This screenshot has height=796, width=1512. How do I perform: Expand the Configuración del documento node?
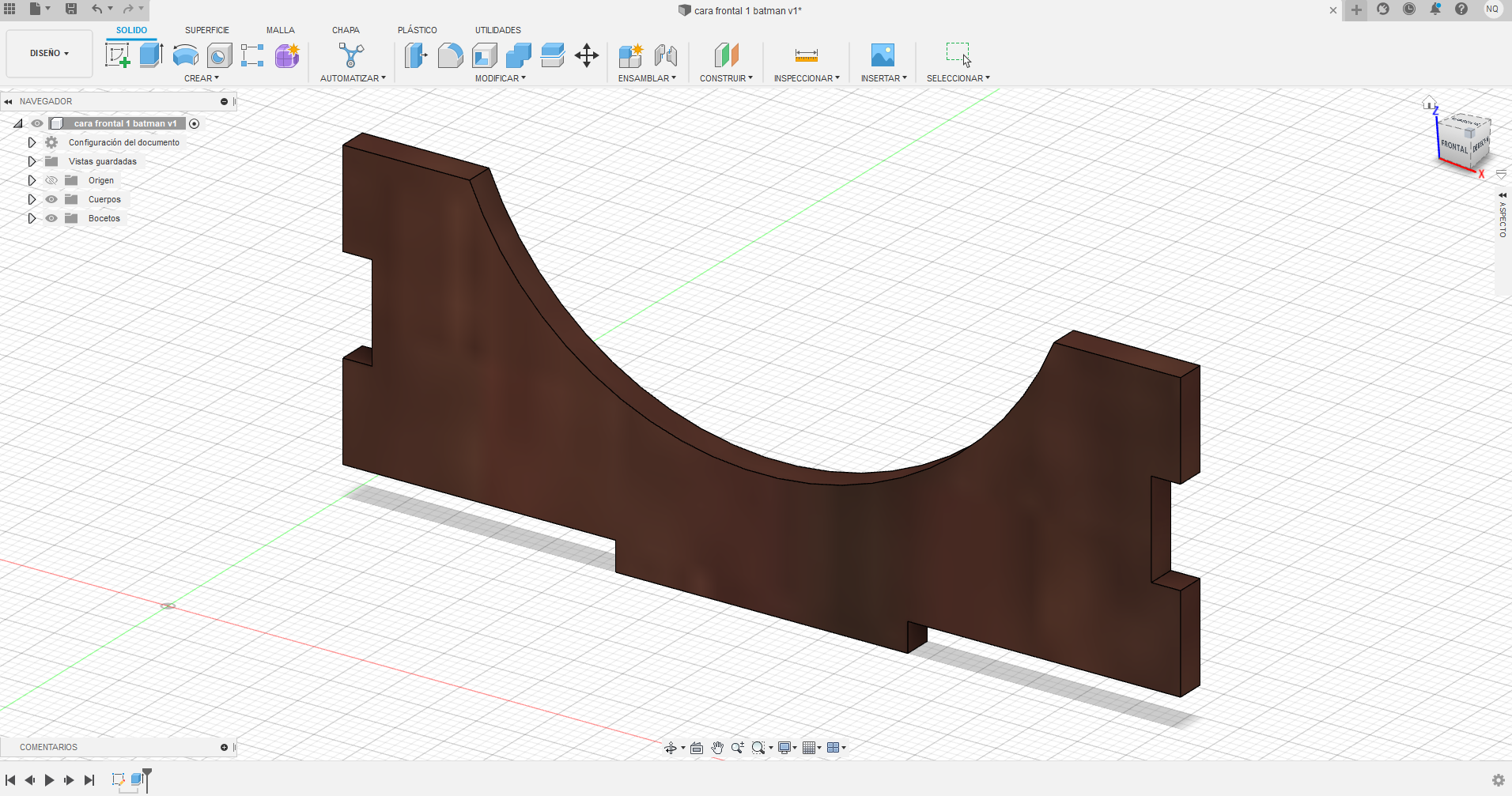[32, 142]
